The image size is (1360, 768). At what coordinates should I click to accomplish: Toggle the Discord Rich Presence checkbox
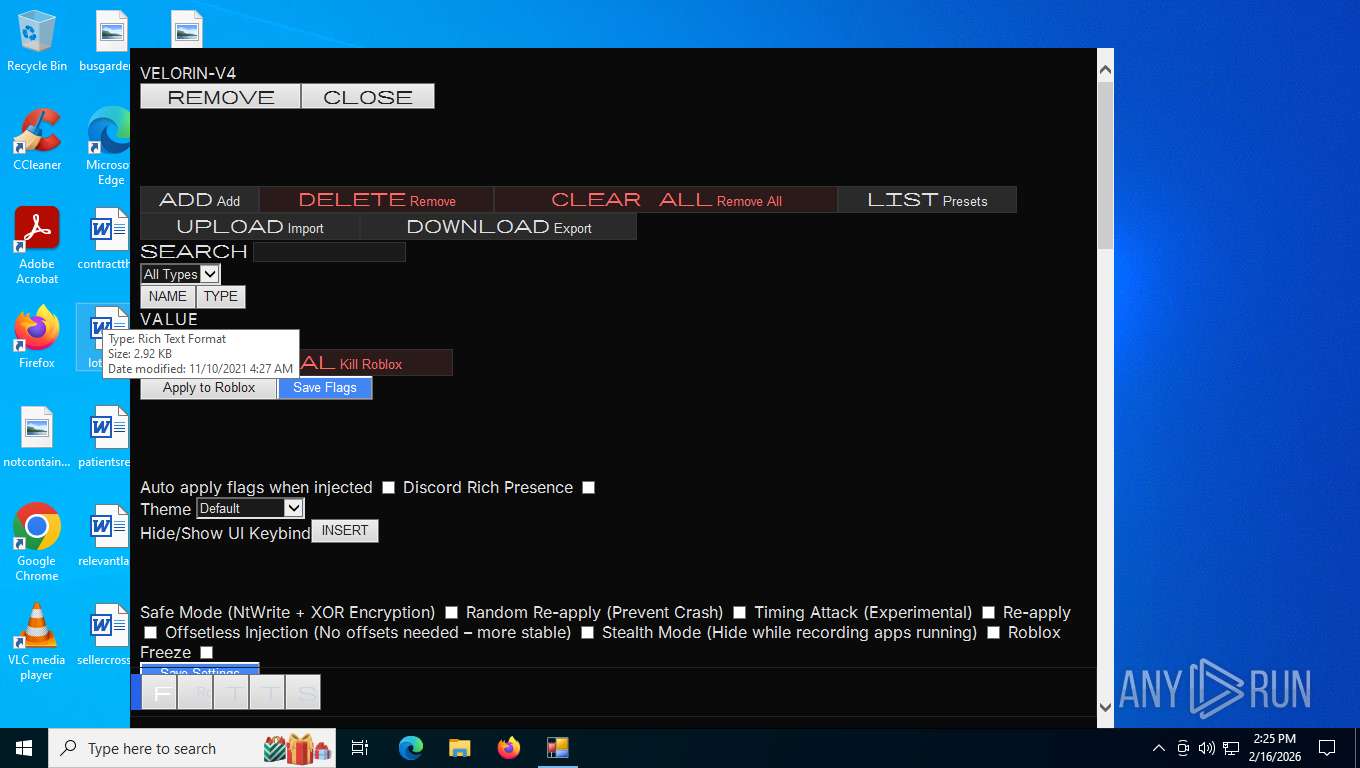[x=588, y=487]
